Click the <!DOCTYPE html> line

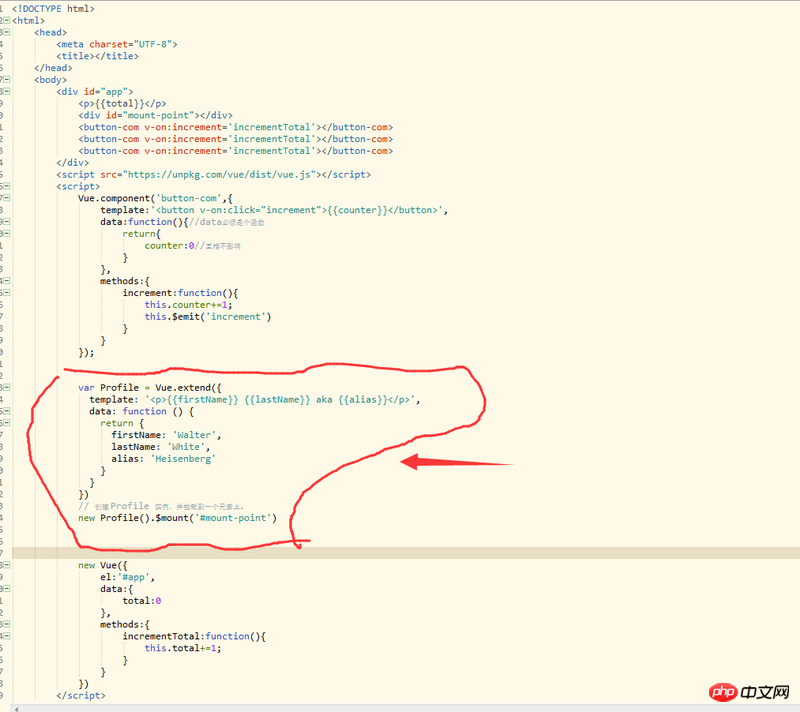point(53,9)
